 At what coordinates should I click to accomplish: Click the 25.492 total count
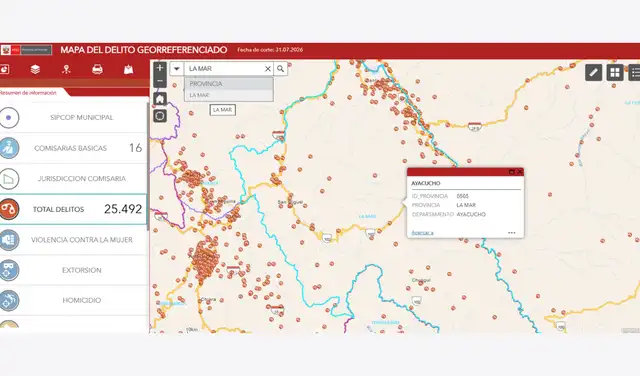coord(123,209)
